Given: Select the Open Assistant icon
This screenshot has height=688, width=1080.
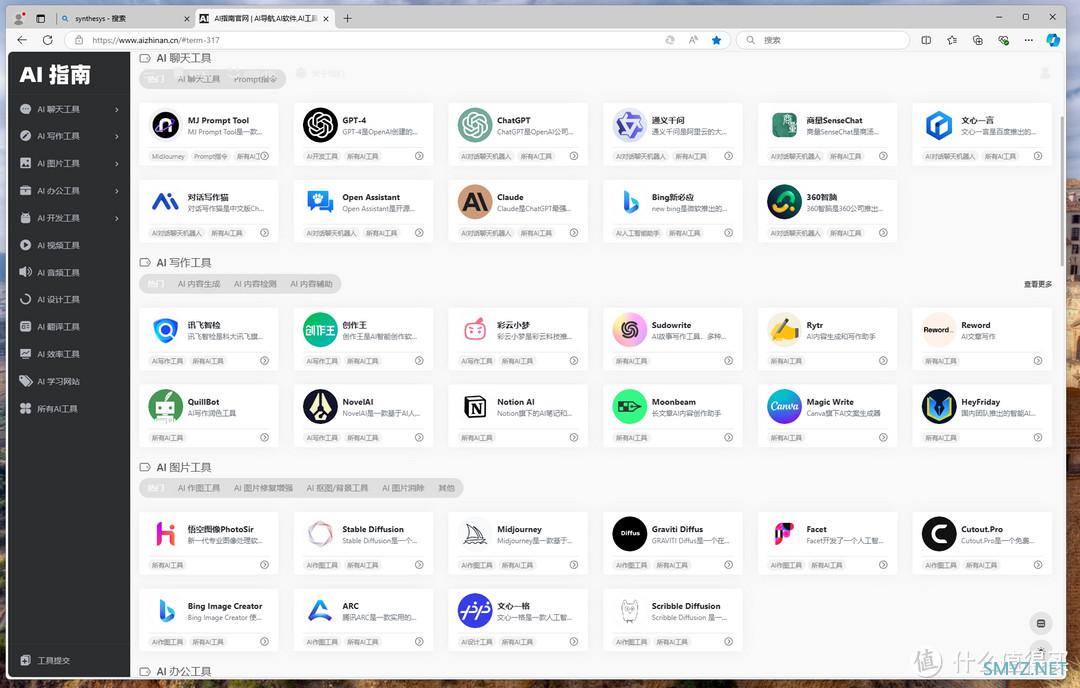Looking at the screenshot, I should coord(320,202).
